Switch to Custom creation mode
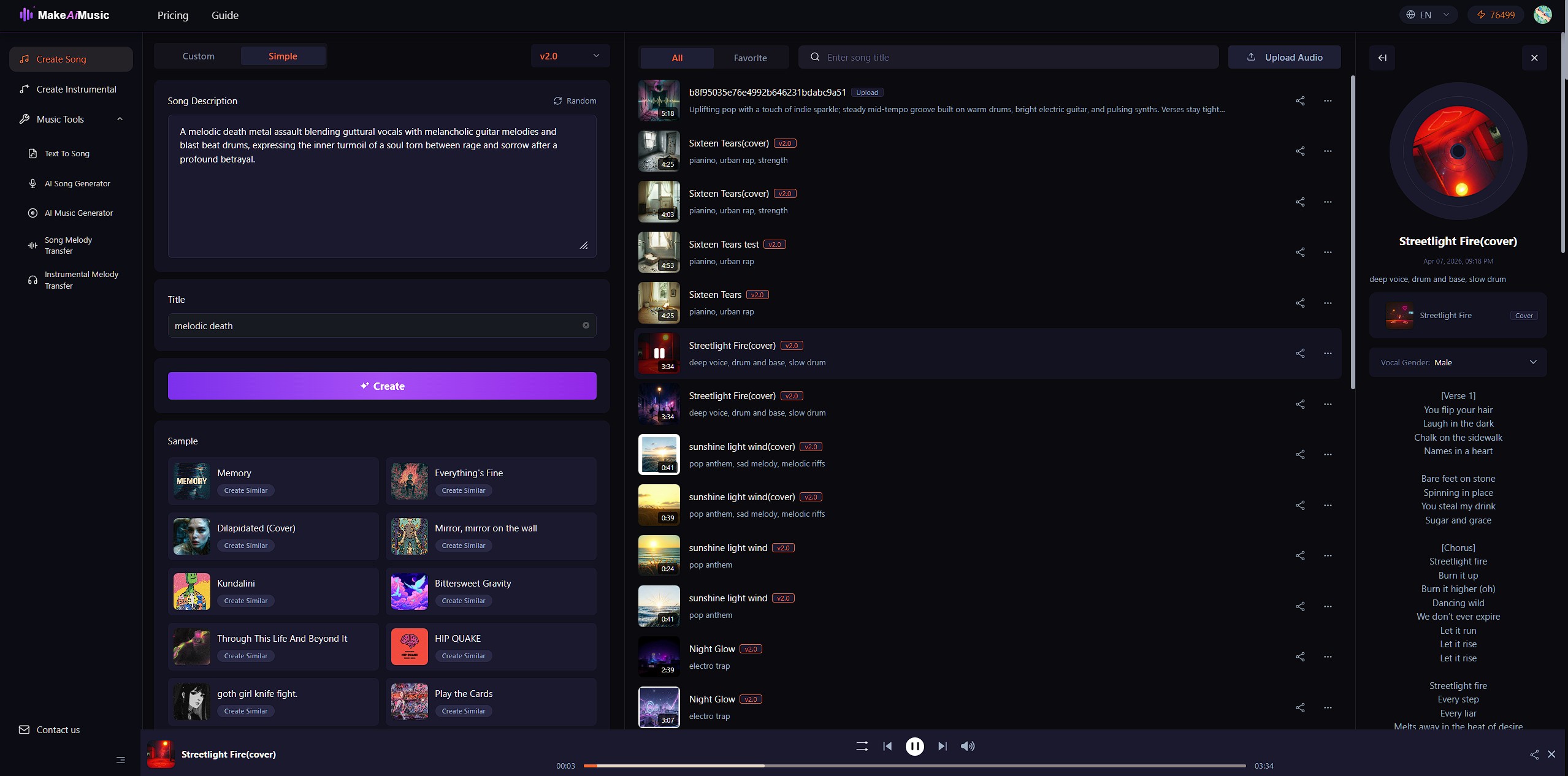The height and width of the screenshot is (776, 1568). [198, 56]
